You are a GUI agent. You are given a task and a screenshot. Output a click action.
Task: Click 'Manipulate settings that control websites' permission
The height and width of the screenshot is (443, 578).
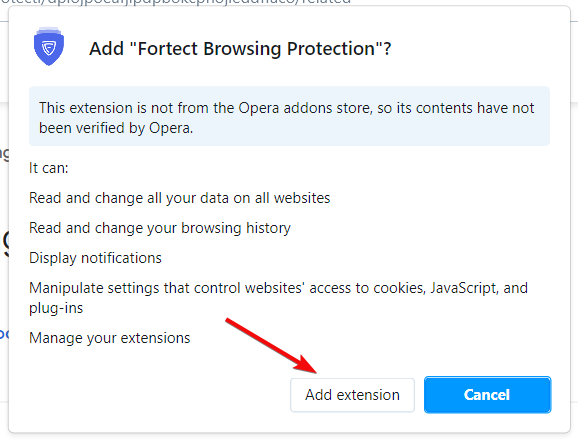[278, 288]
